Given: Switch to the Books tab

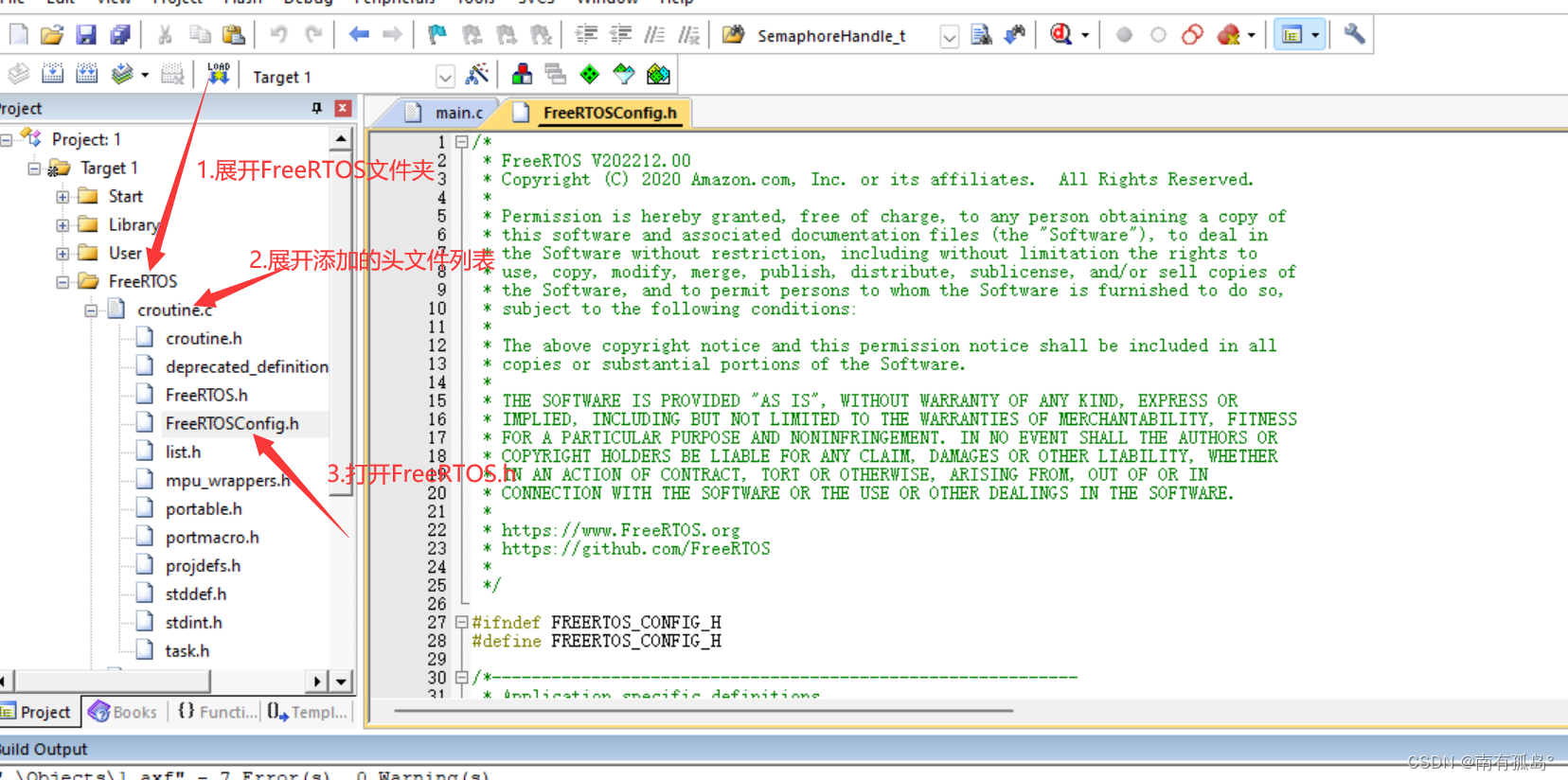Looking at the screenshot, I should coord(124,712).
